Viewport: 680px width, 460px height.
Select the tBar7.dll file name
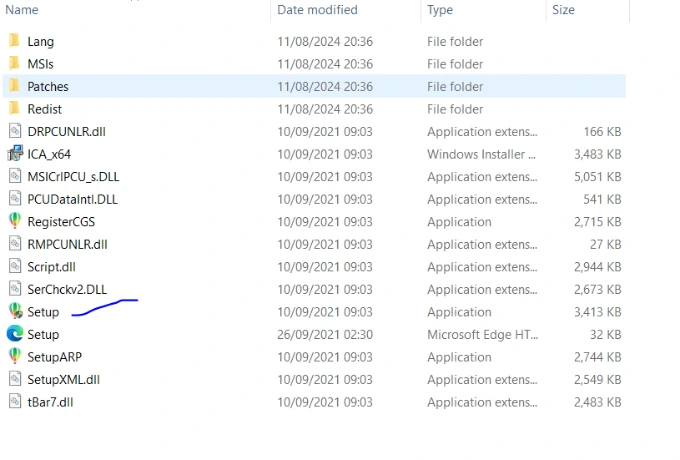click(x=50, y=402)
